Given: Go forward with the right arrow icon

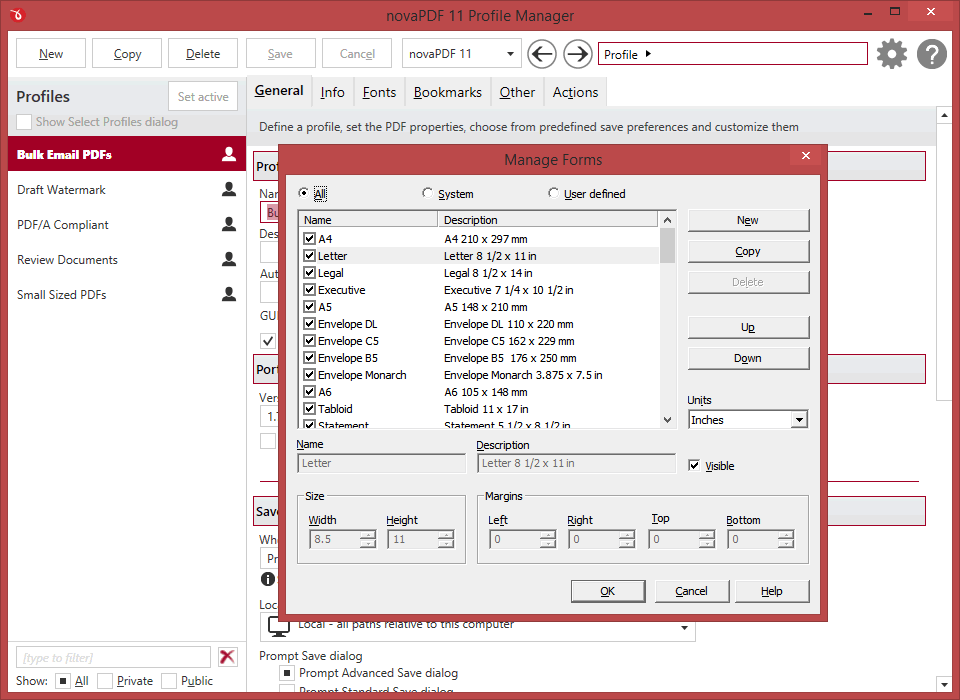Looking at the screenshot, I should click(577, 54).
